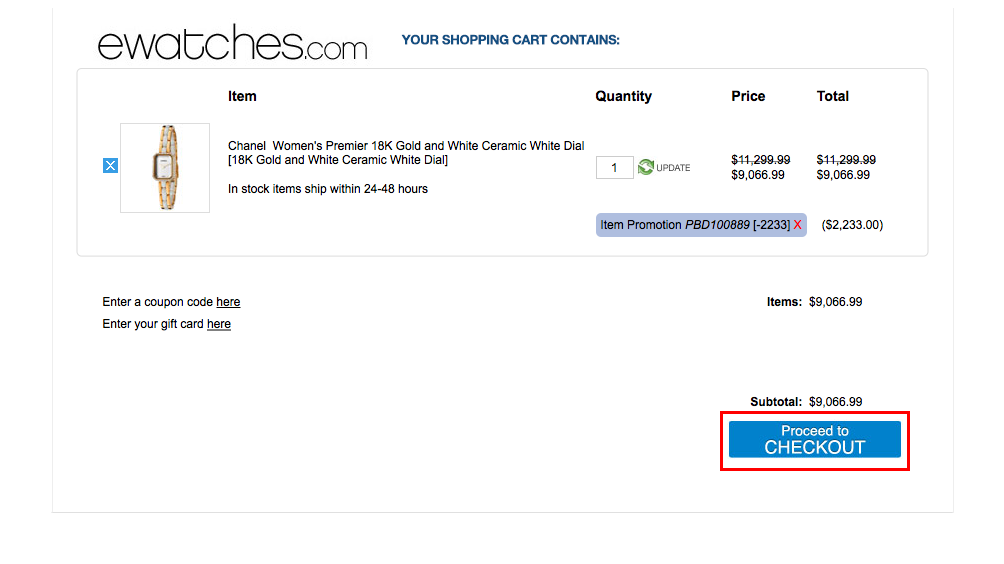Open the coupon code 'here' link
The width and height of the screenshot is (1004, 564).
[x=228, y=302]
